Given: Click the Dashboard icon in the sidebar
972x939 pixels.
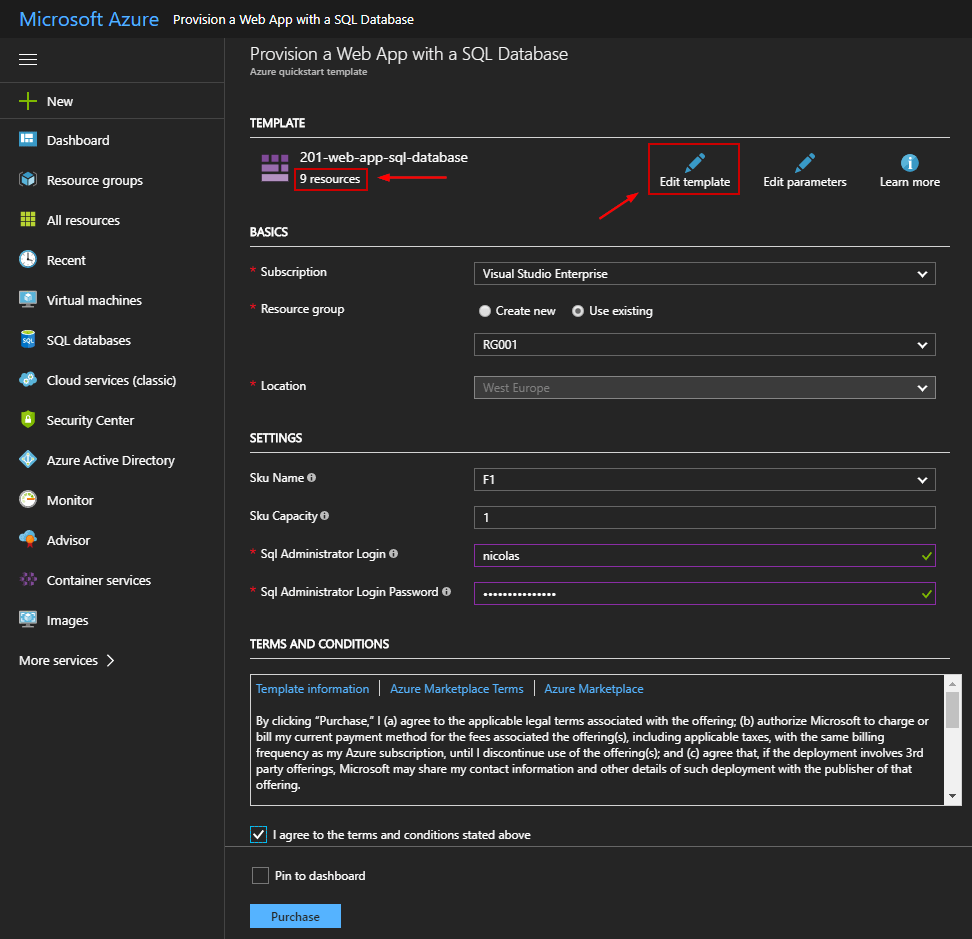Looking at the screenshot, I should tap(28, 139).
